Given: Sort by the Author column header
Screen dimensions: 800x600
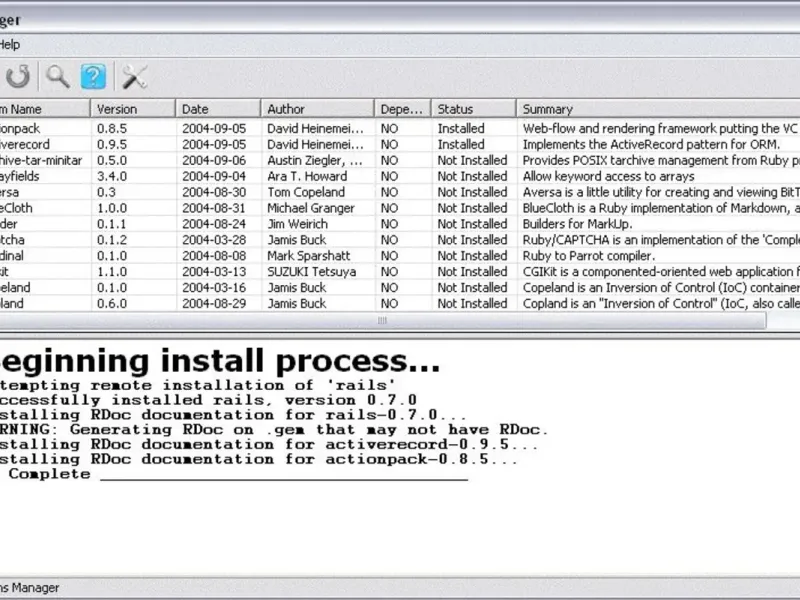Looking at the screenshot, I should click(x=318, y=109).
